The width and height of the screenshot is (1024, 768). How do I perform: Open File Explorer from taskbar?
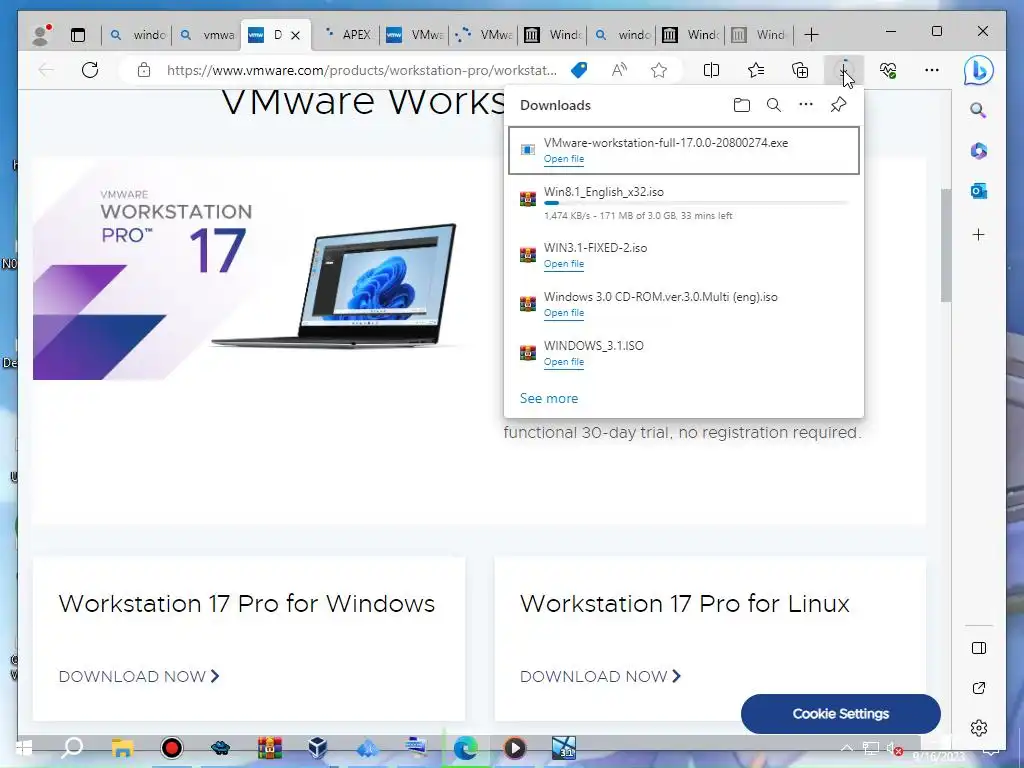coord(122,748)
